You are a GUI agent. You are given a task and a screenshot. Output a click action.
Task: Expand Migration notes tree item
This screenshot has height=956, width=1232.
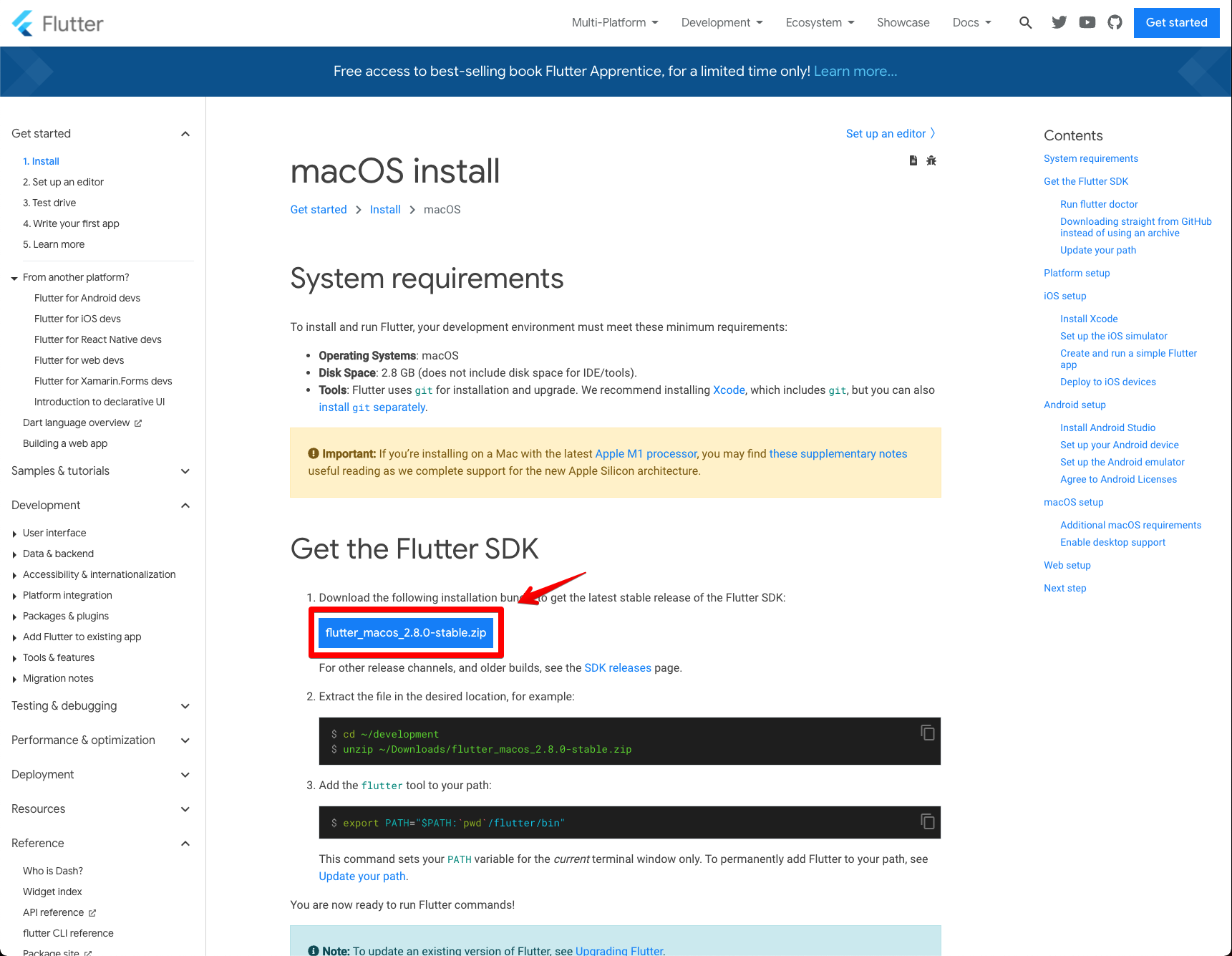(14, 680)
